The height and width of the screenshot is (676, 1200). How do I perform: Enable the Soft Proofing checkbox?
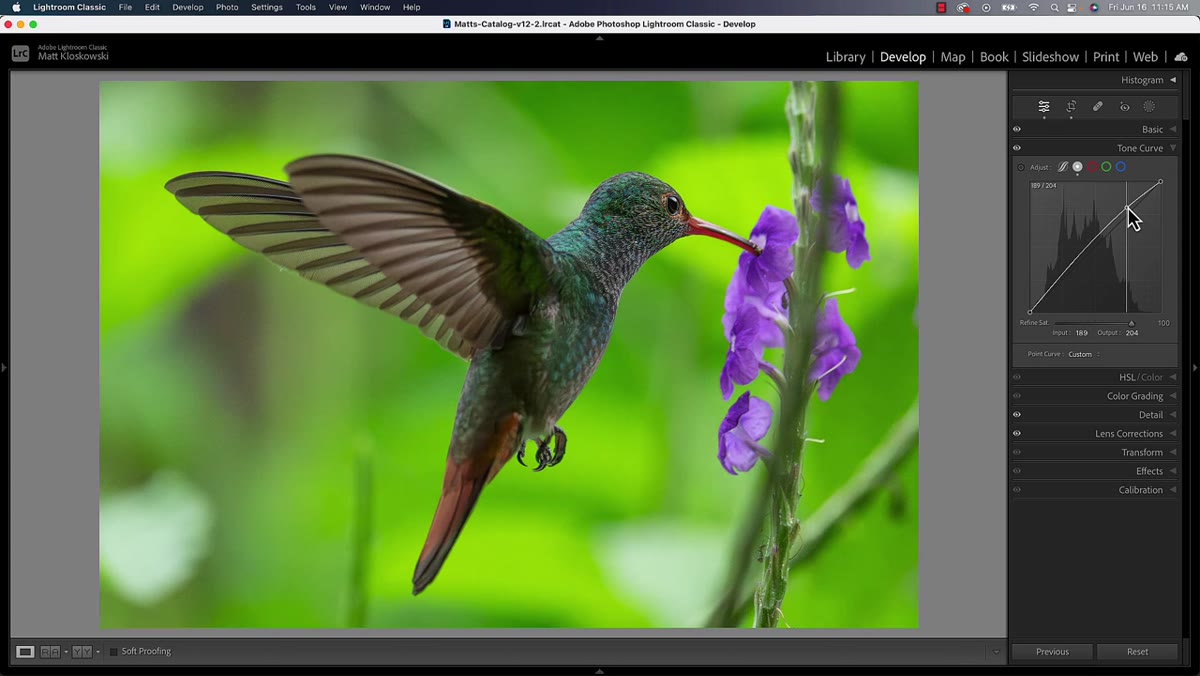(x=114, y=652)
